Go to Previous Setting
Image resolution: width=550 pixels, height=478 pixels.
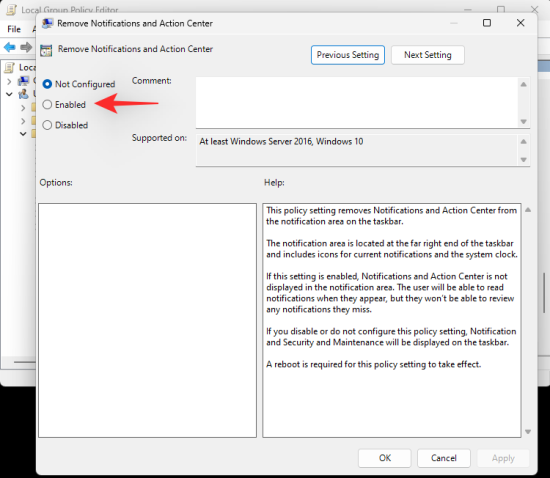tap(348, 55)
